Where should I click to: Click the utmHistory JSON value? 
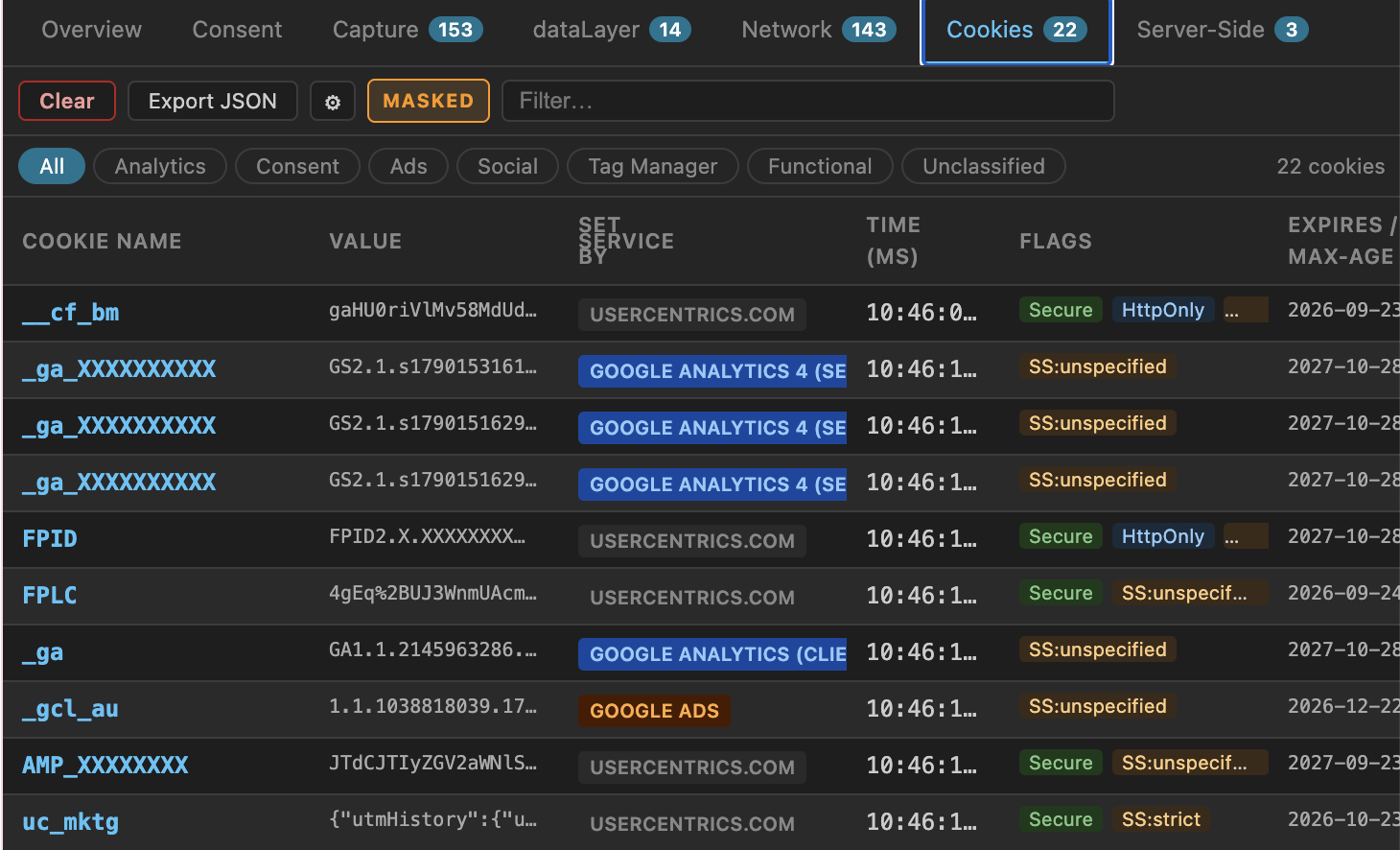(432, 819)
